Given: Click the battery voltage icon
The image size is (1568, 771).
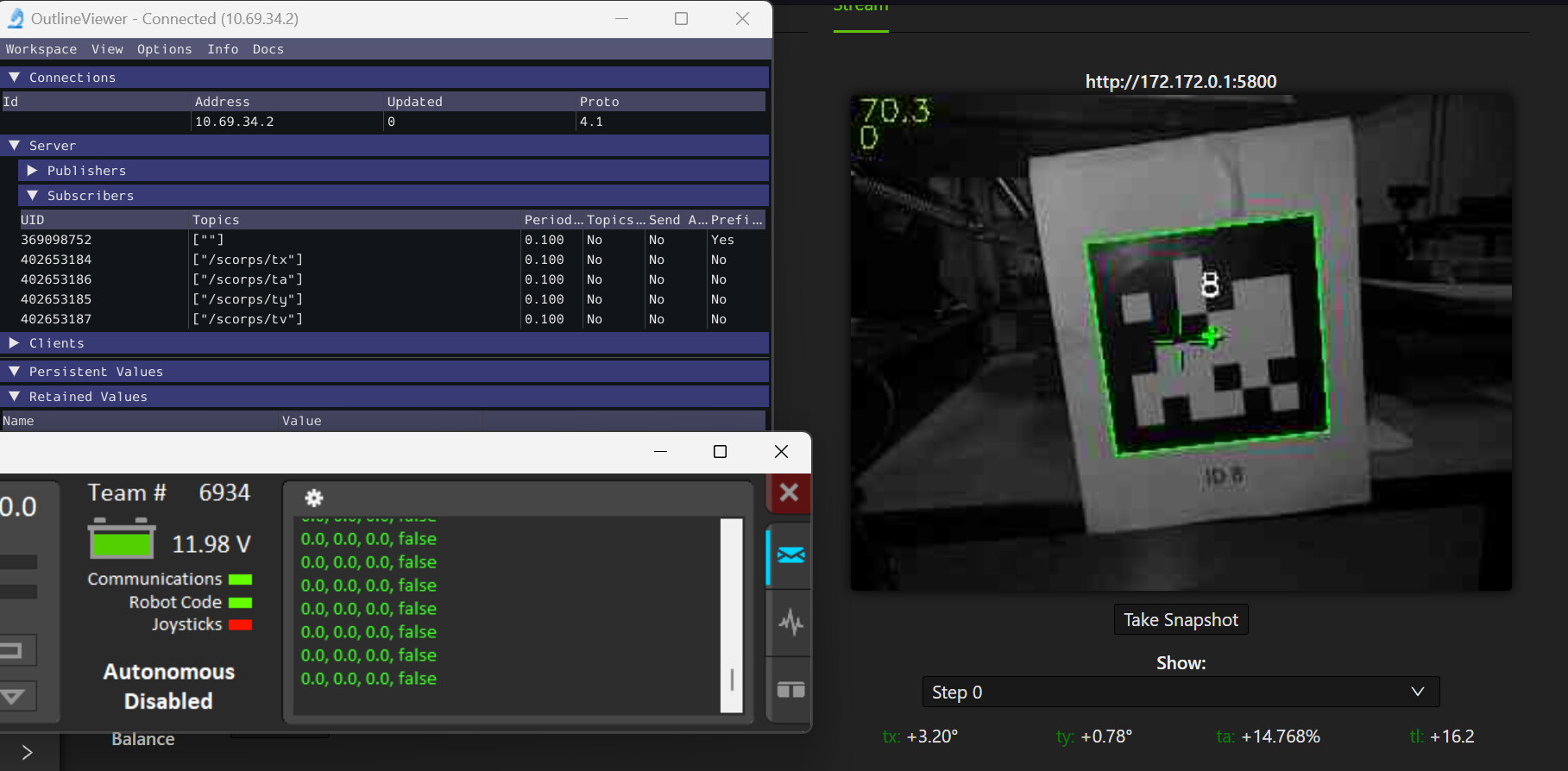Looking at the screenshot, I should tap(122, 539).
